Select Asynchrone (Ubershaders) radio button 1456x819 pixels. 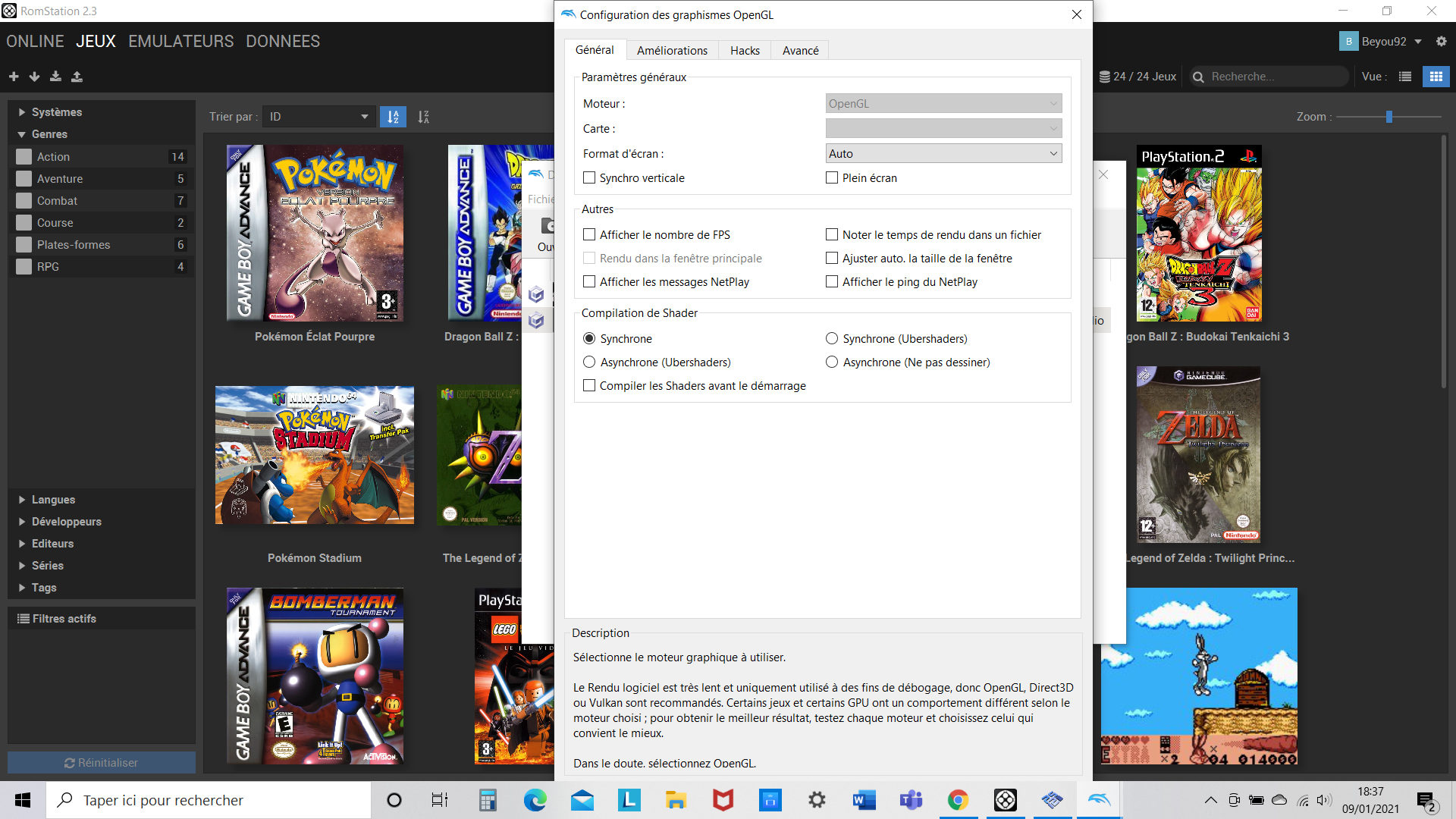pyautogui.click(x=589, y=362)
